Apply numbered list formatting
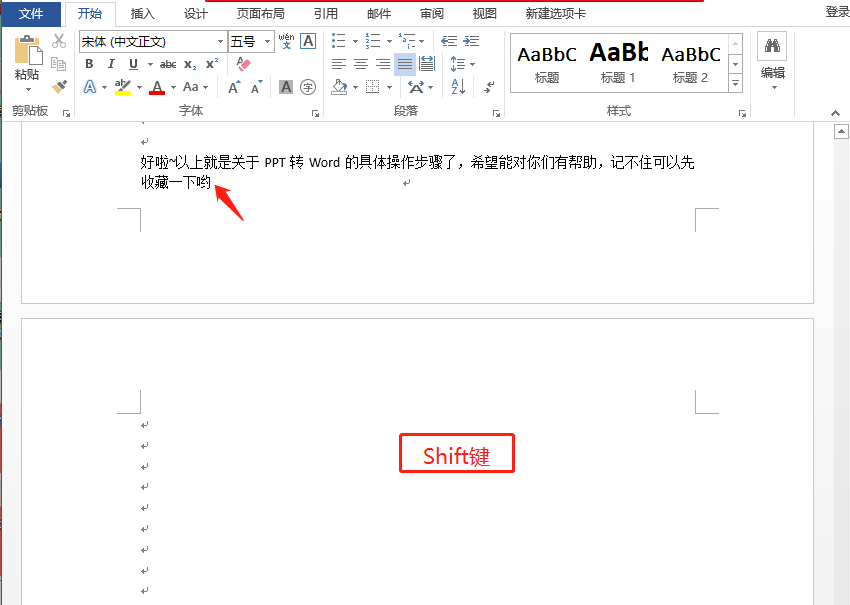The height and width of the screenshot is (605, 850). 372,41
